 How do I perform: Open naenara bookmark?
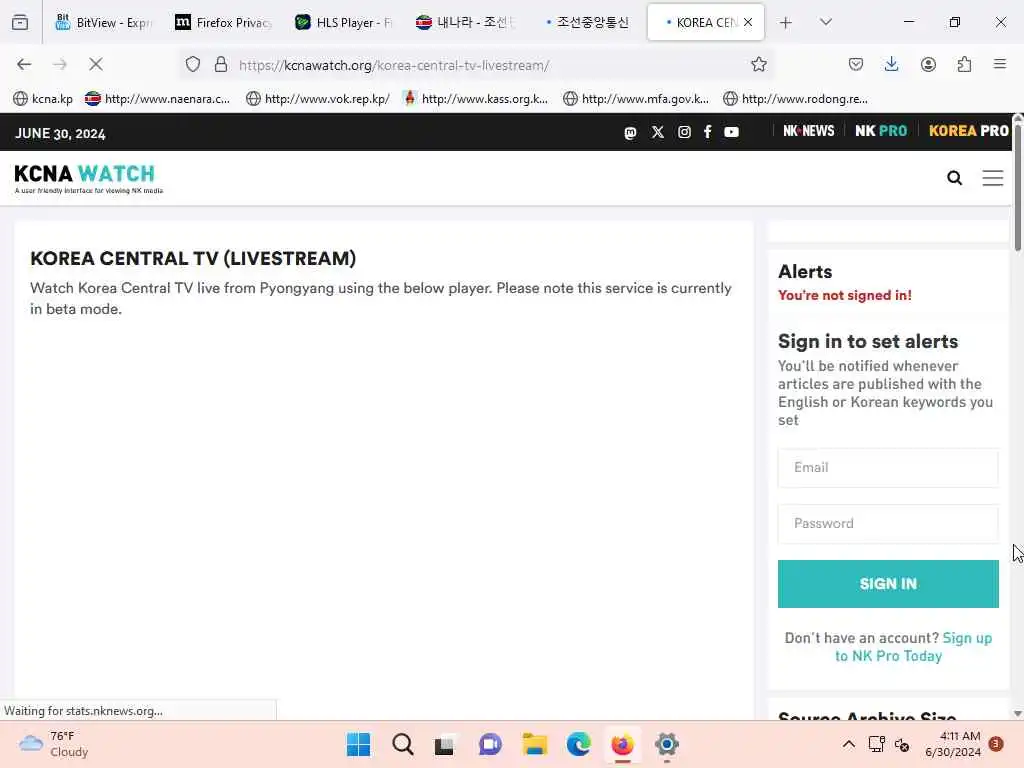tap(157, 99)
